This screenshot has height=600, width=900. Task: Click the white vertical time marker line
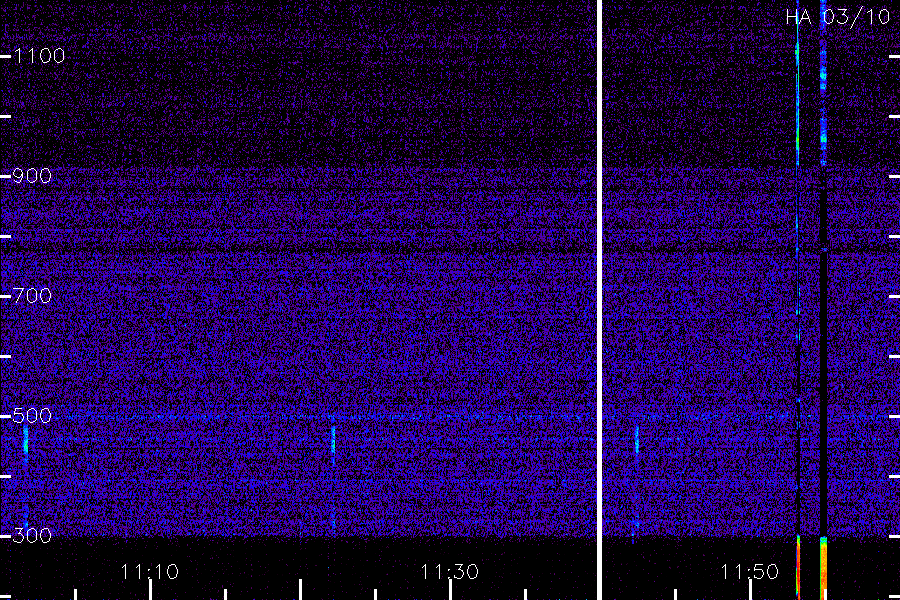[599, 300]
